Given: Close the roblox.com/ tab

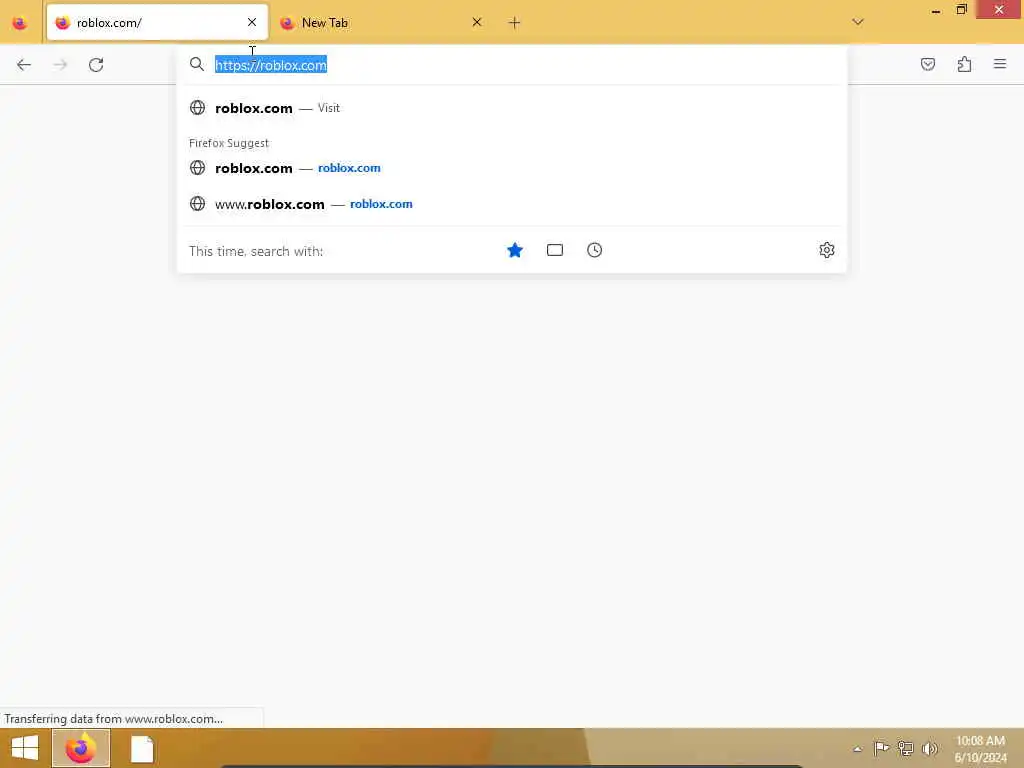Looking at the screenshot, I should (252, 22).
